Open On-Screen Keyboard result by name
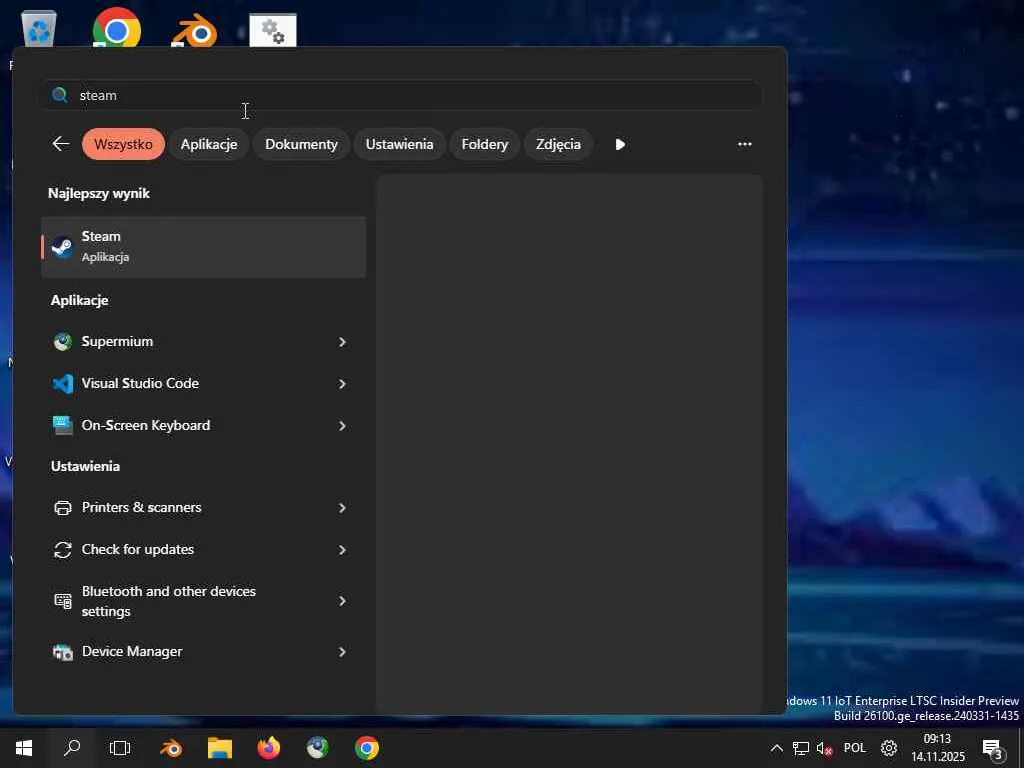Screen dimensions: 1024x768 146,425
